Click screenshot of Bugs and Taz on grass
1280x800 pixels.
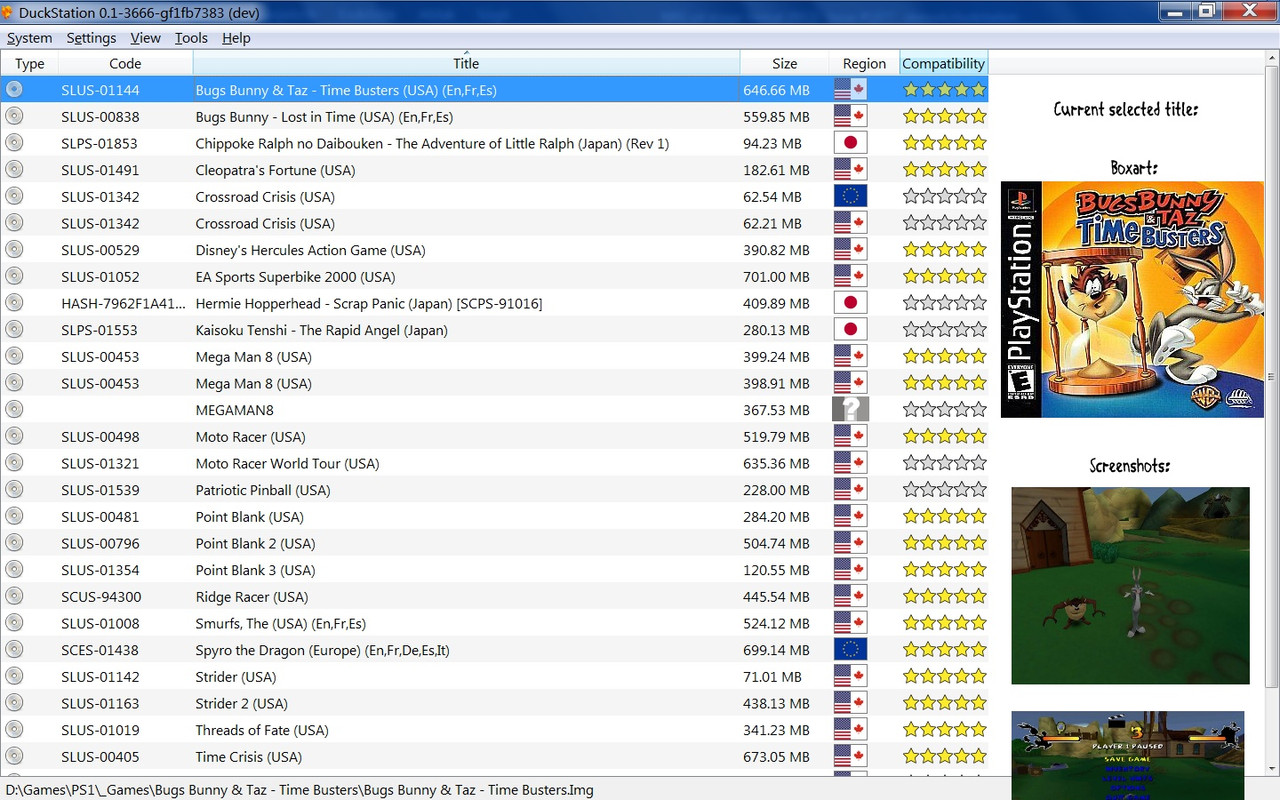tap(1130, 585)
